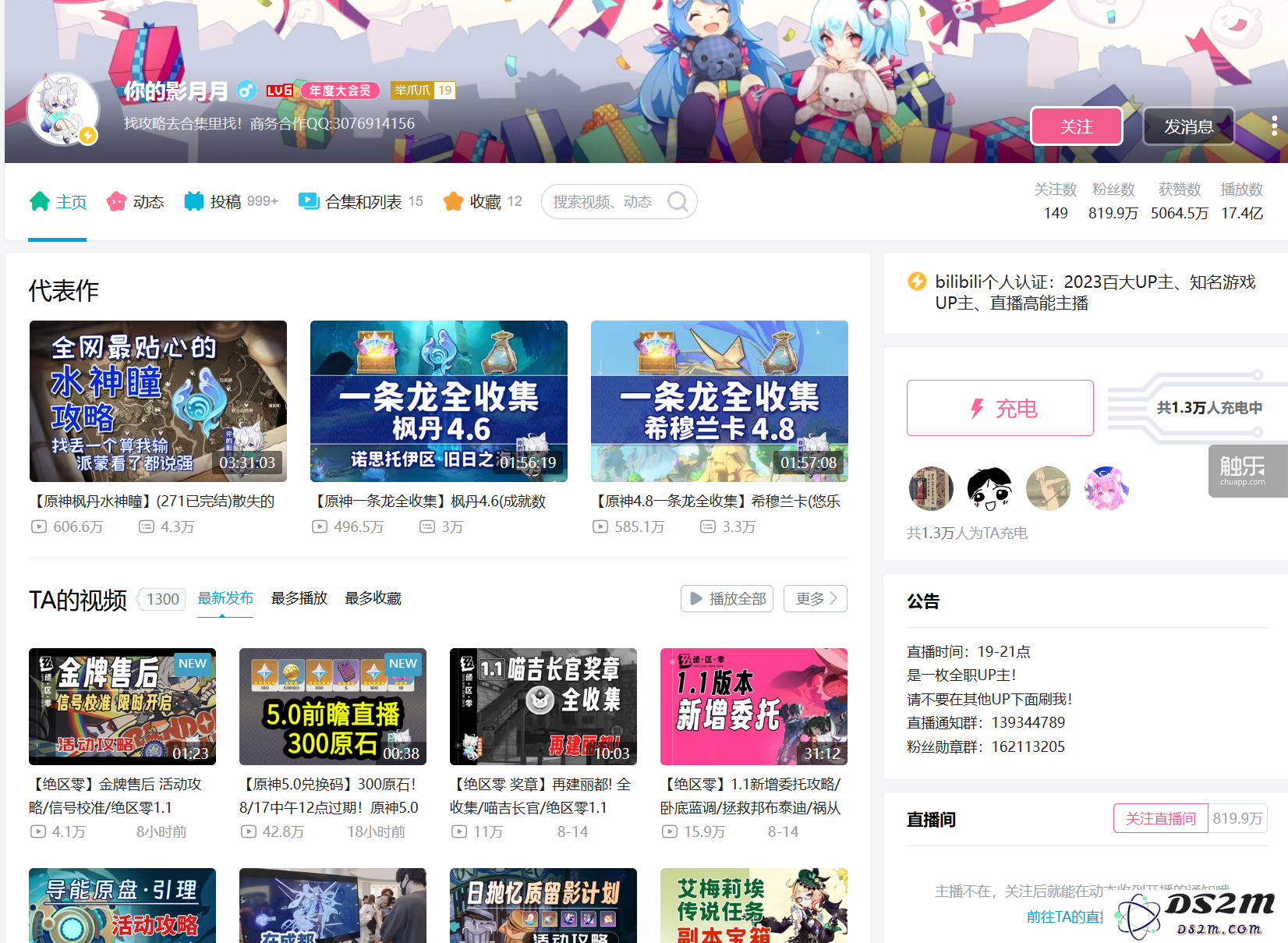Click the 【原神枫丹水神瞳】 video title
Image resolution: width=1288 pixels, height=943 pixels.
pyautogui.click(x=152, y=502)
